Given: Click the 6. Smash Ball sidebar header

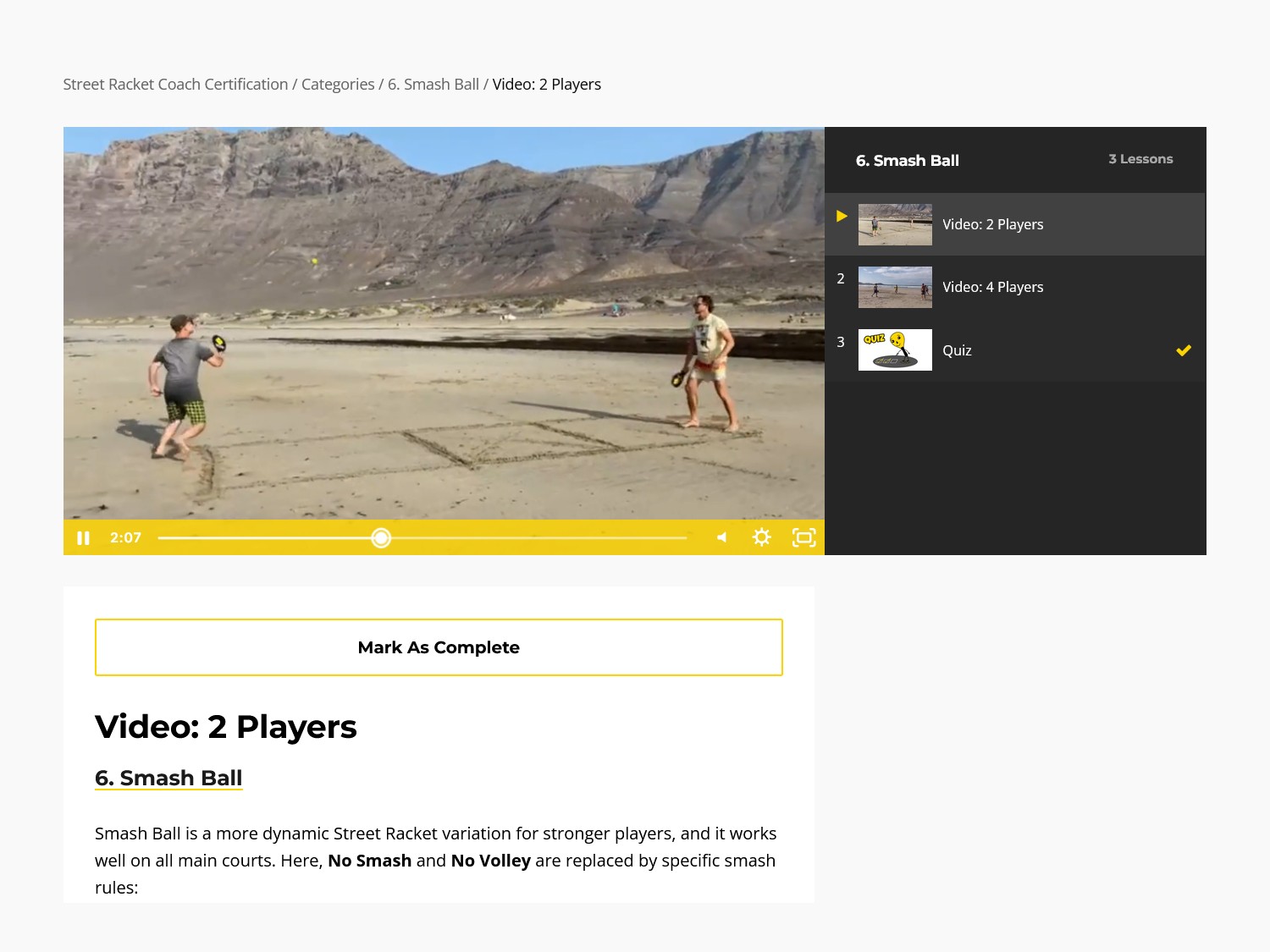Looking at the screenshot, I should tap(908, 161).
